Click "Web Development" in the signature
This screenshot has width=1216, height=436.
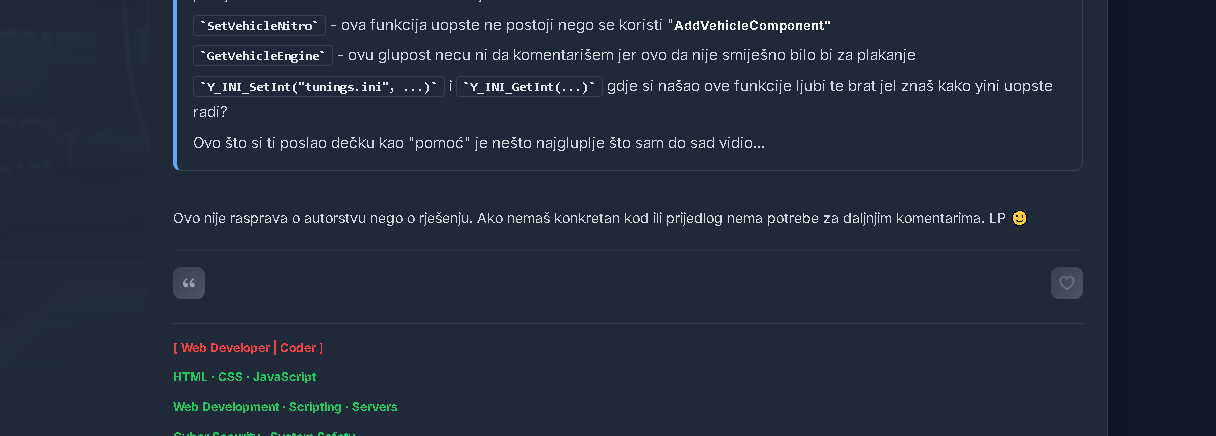coord(226,407)
